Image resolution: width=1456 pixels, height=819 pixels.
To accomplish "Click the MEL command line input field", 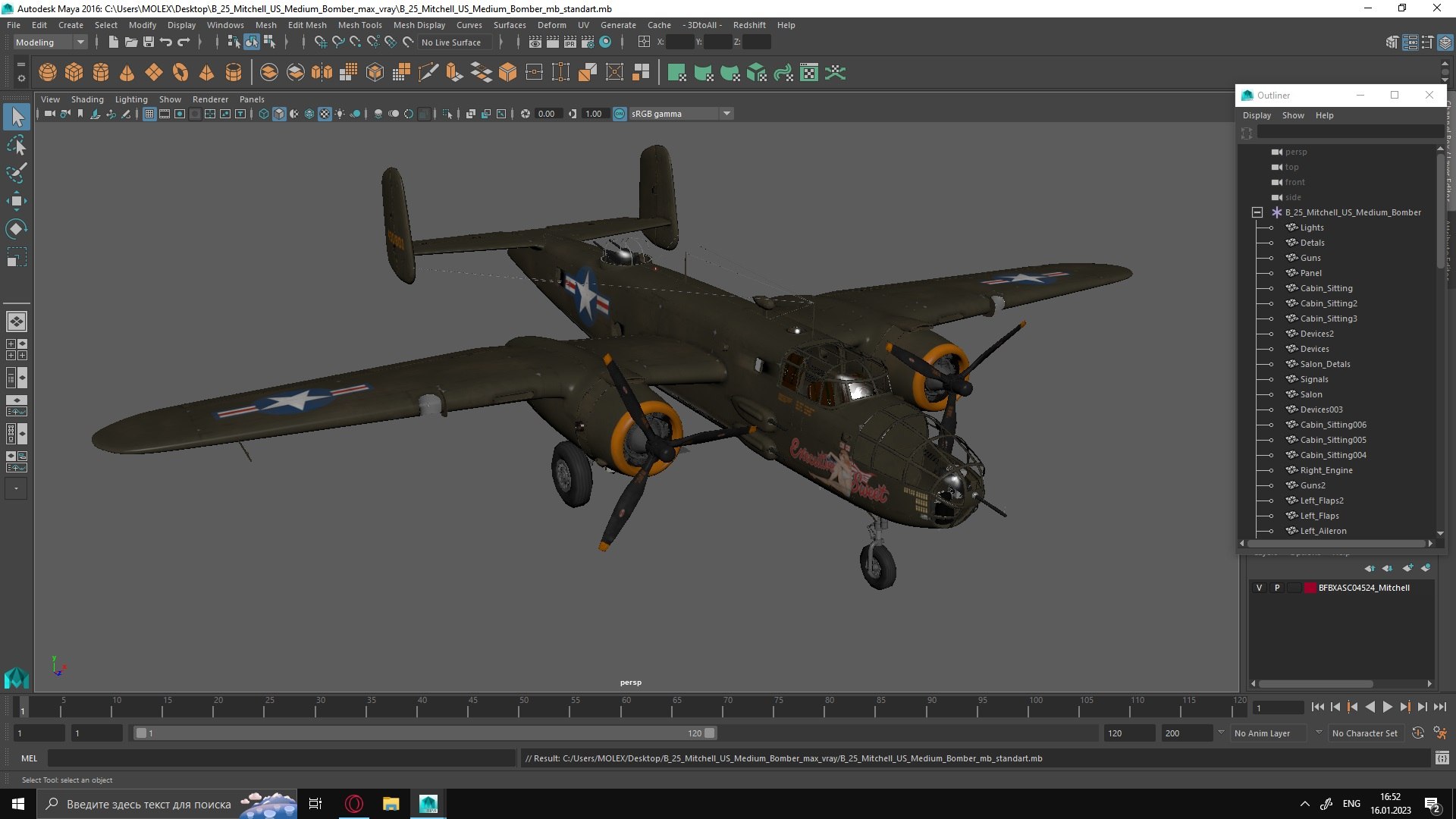I will (x=281, y=758).
